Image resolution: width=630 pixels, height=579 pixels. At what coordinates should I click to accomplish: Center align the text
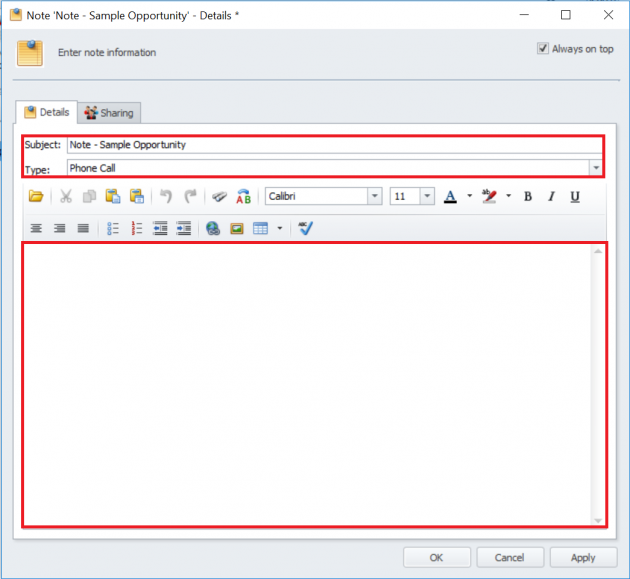pos(36,228)
